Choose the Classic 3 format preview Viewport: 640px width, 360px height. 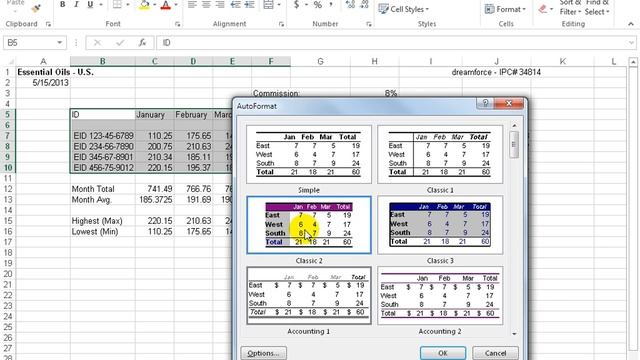[440, 225]
